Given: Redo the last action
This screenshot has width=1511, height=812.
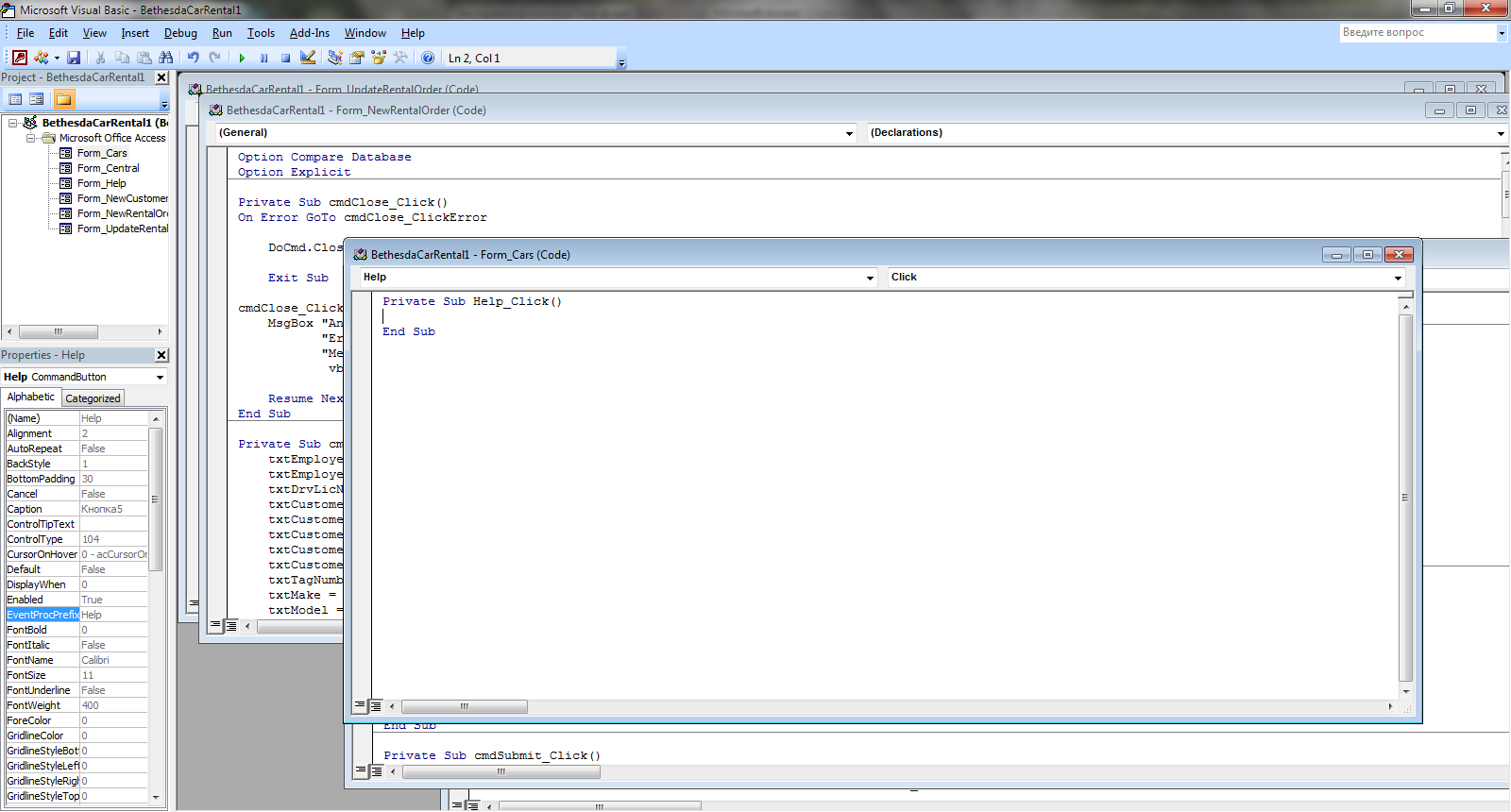Looking at the screenshot, I should (214, 58).
